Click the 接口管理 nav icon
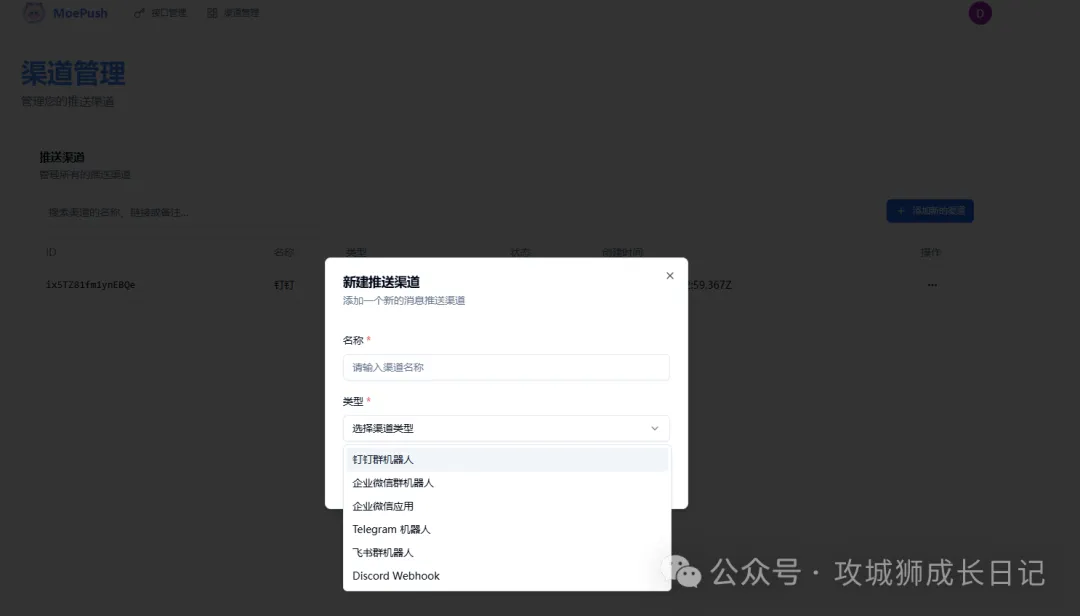This screenshot has width=1080, height=616. (139, 13)
